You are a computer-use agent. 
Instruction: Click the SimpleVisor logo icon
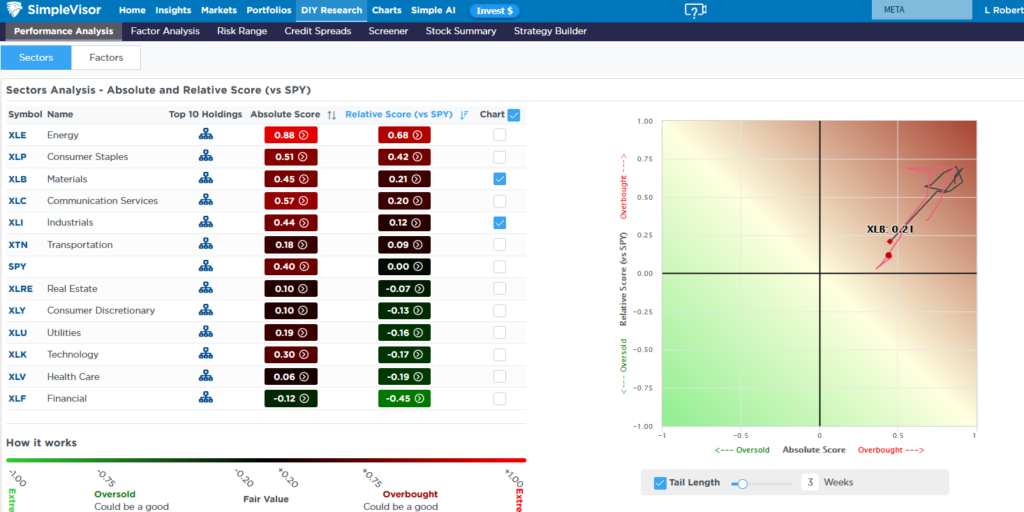point(15,11)
